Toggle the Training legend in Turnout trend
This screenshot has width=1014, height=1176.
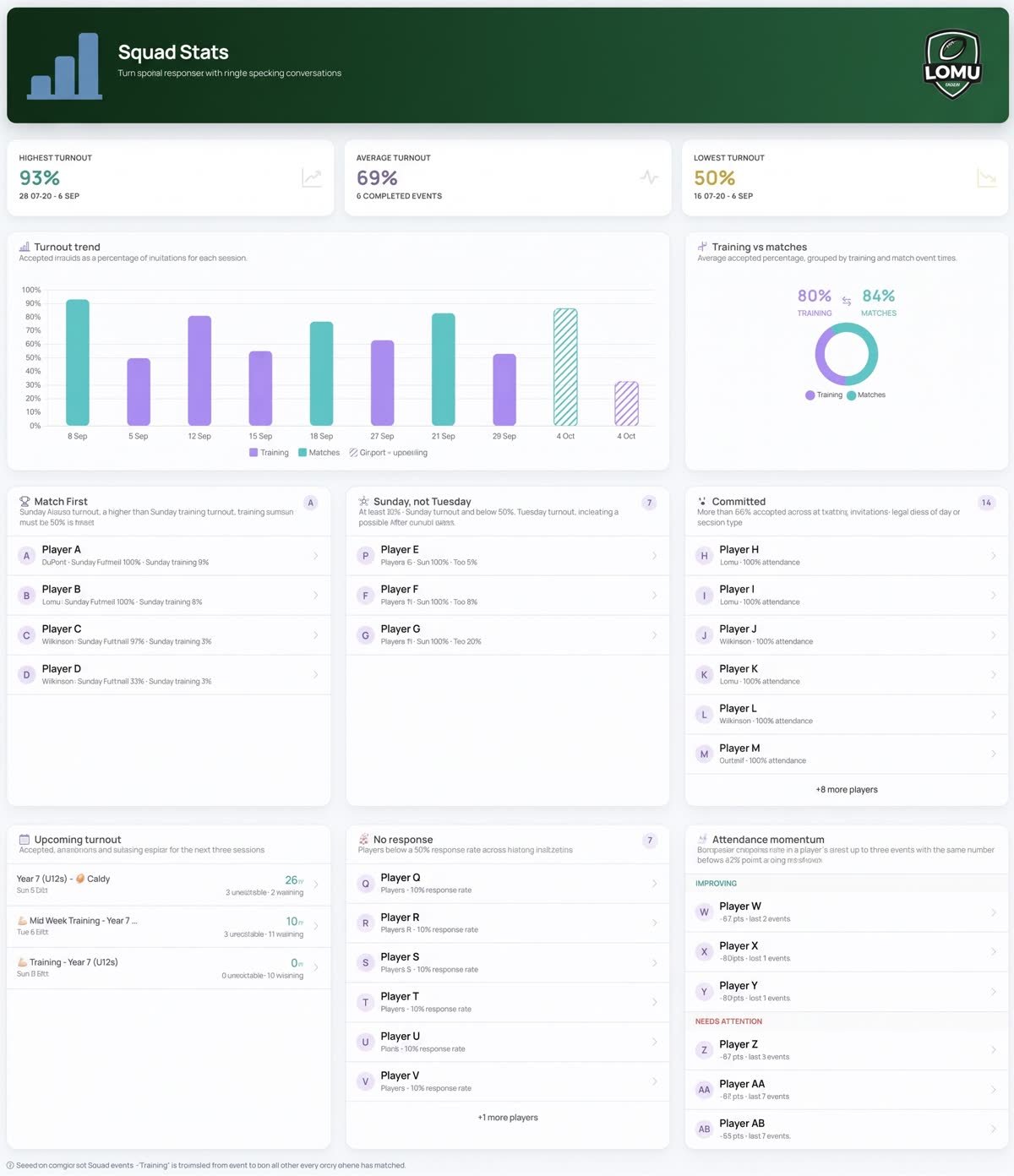click(x=269, y=453)
